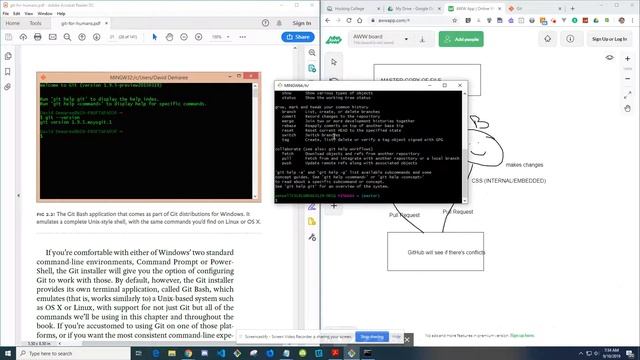640x360 pixels.
Task: Zoom in with the plus circle icon
Action: pos(198,37)
